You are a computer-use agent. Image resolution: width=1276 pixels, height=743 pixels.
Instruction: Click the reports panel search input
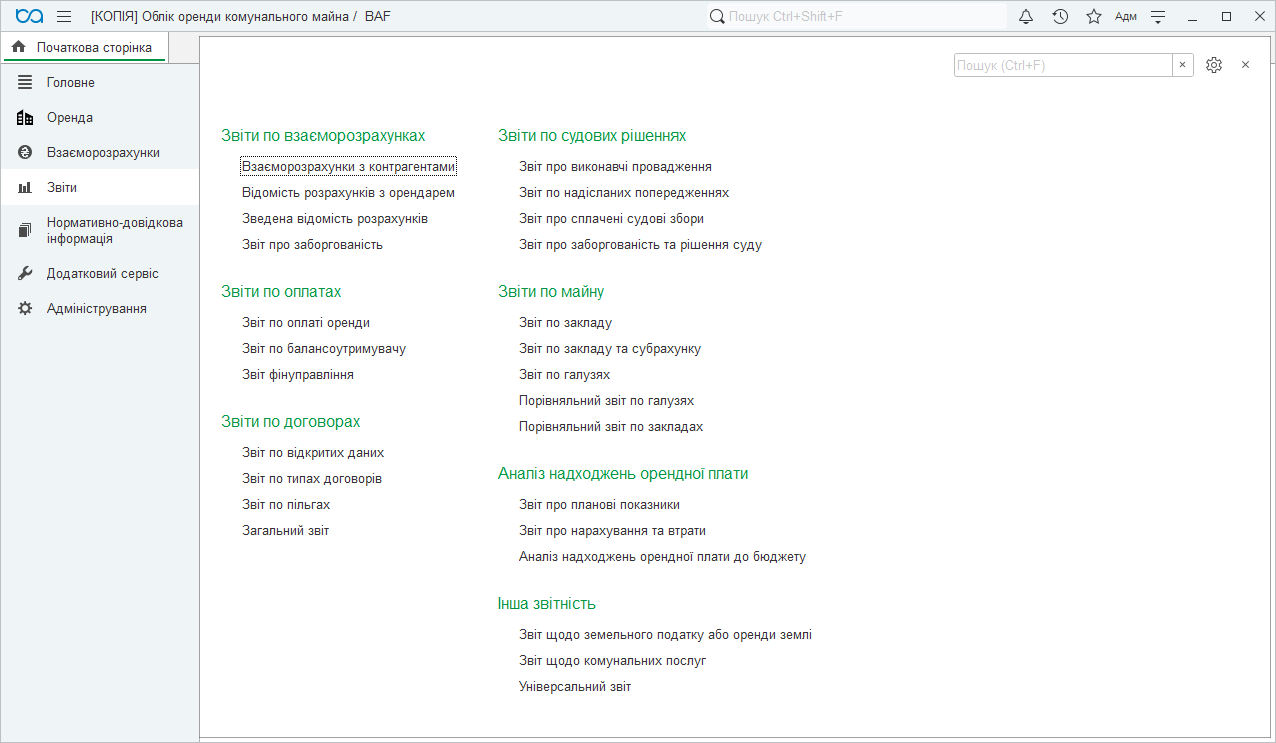[1062, 65]
